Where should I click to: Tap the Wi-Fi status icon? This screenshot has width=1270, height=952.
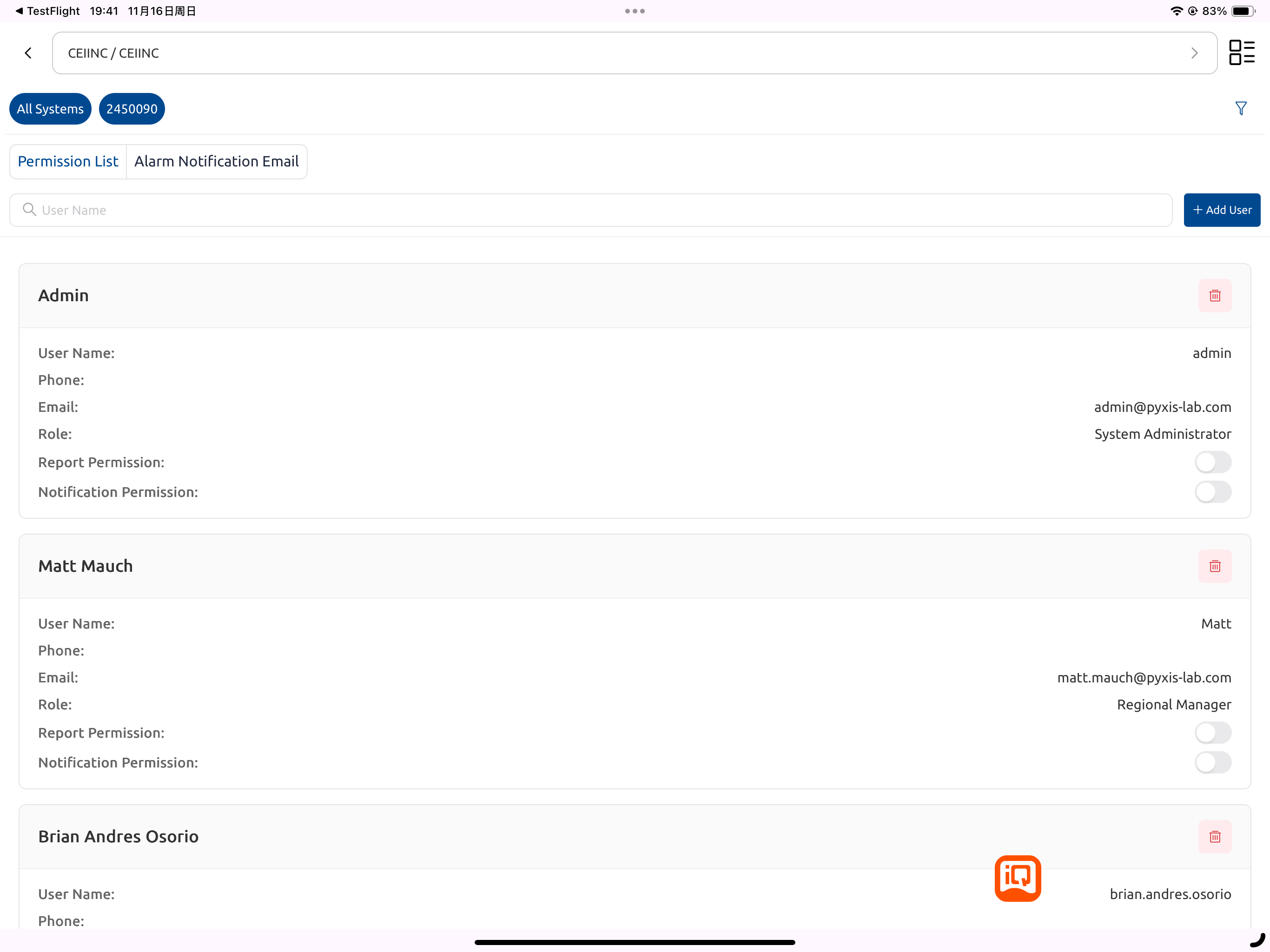click(x=1177, y=11)
